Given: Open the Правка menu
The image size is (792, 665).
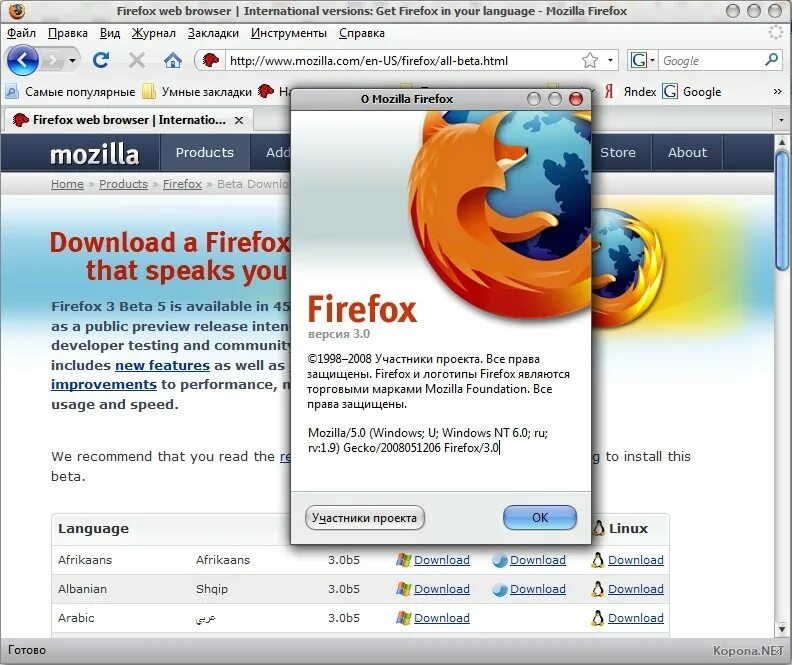Looking at the screenshot, I should coord(68,33).
